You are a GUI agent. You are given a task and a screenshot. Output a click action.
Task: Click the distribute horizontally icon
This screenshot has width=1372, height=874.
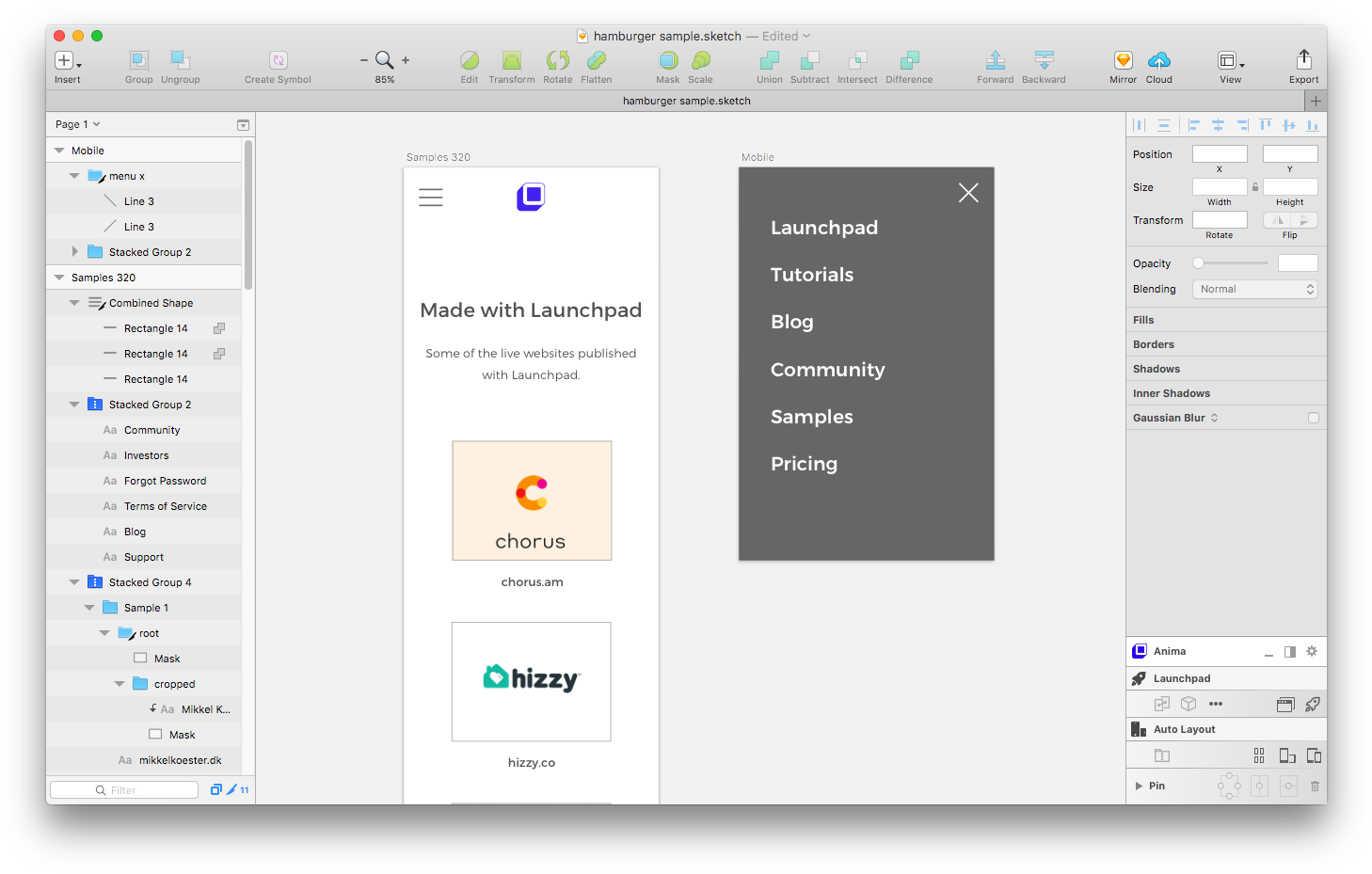click(1139, 125)
